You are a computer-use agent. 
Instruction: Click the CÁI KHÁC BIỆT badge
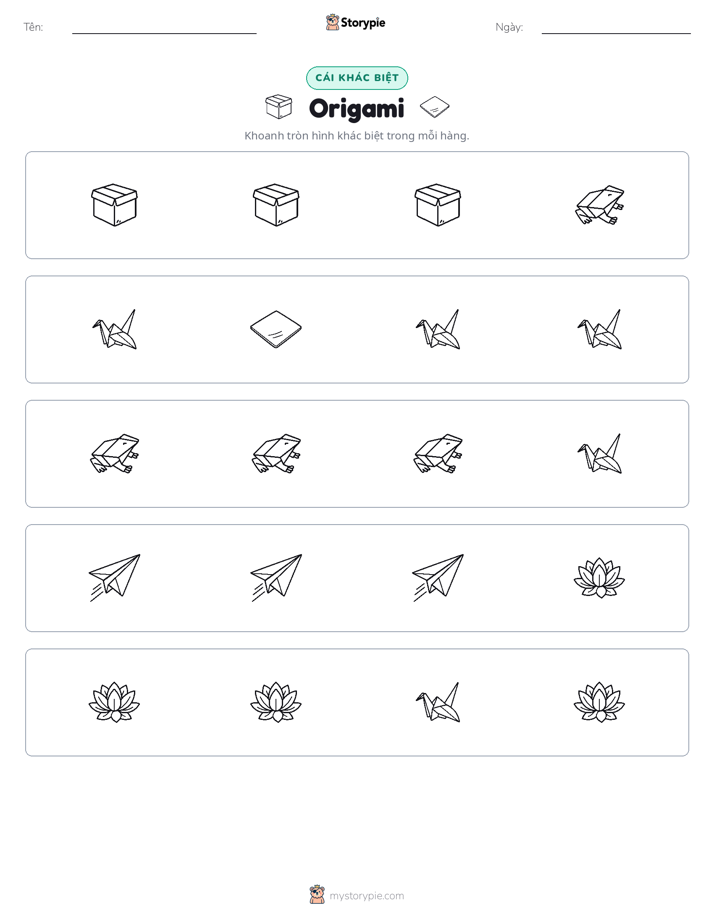pos(357,78)
